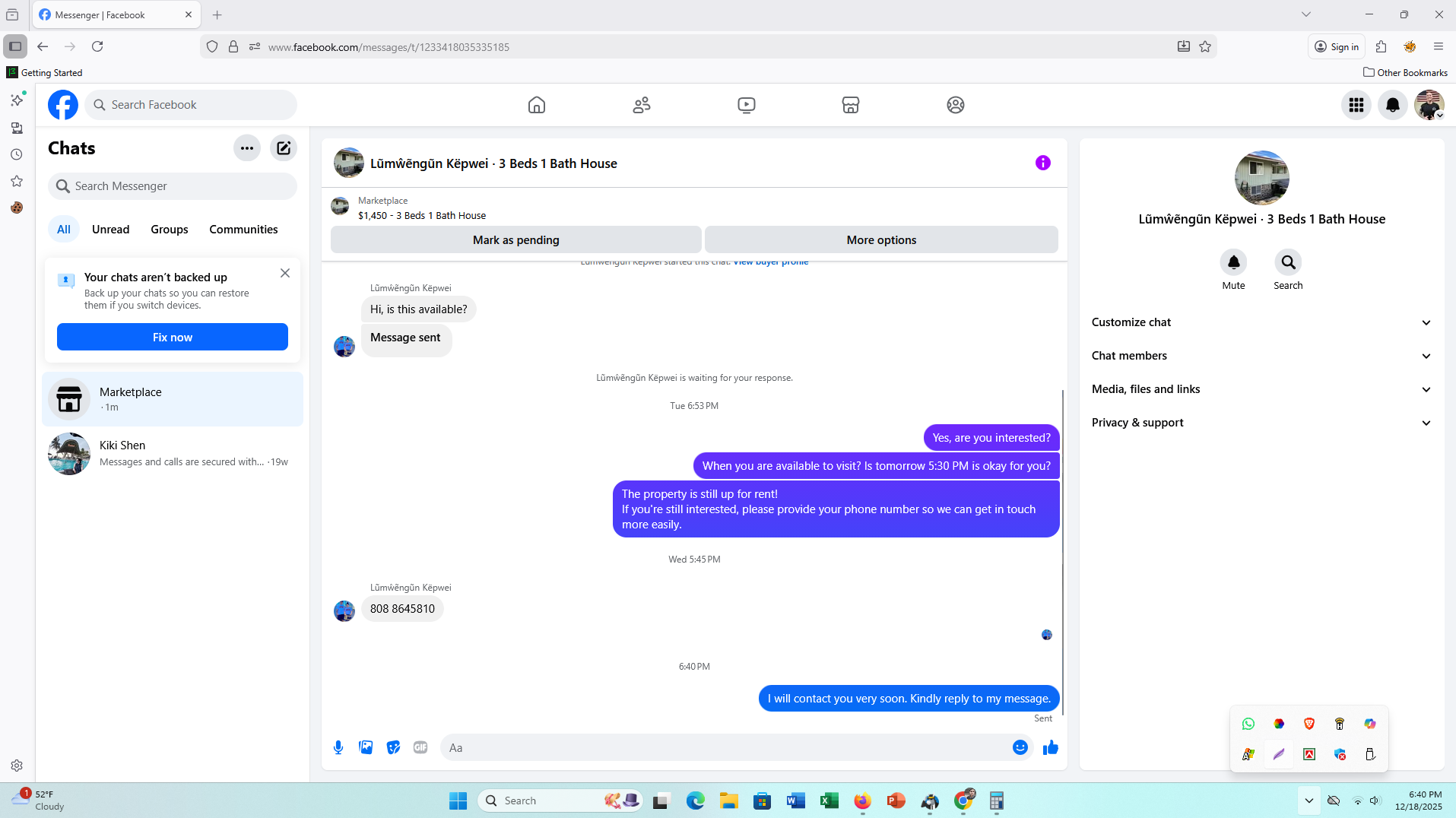Open File Explorer from taskbar
Screen dimensions: 1456x818
[x=729, y=801]
